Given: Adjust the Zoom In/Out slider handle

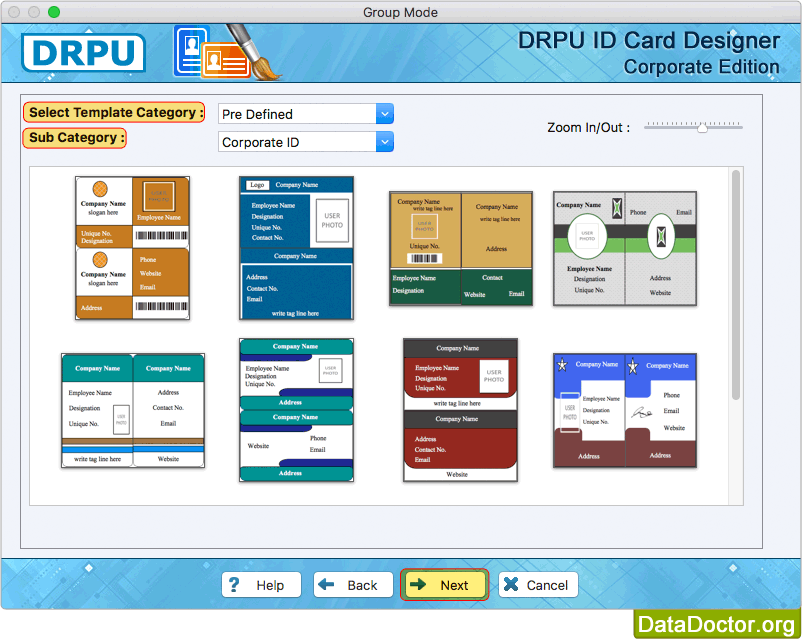Looking at the screenshot, I should click(702, 127).
